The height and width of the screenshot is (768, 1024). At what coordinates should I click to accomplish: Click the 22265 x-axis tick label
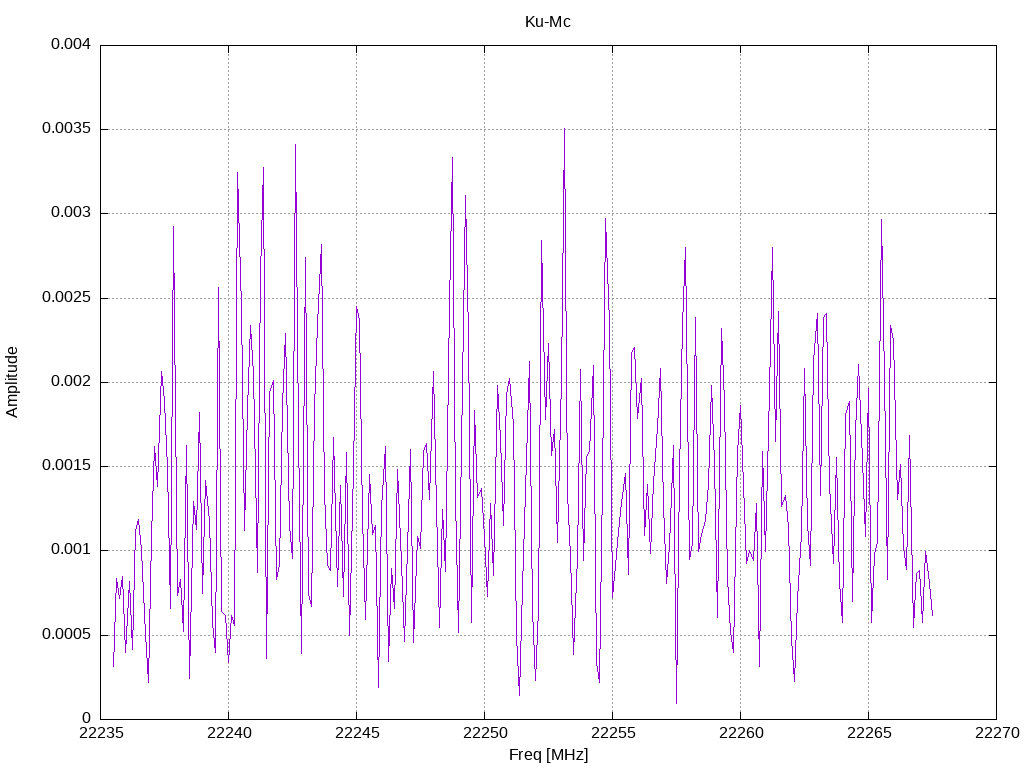869,733
